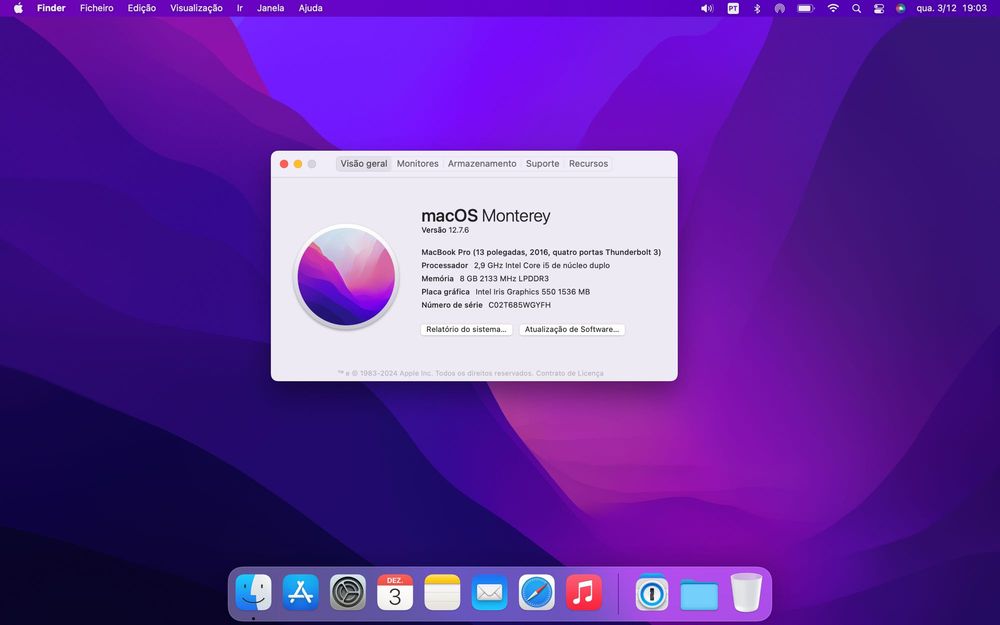1000x625 pixels.
Task: Click the macOS Monterey logo image
Action: tap(346, 277)
